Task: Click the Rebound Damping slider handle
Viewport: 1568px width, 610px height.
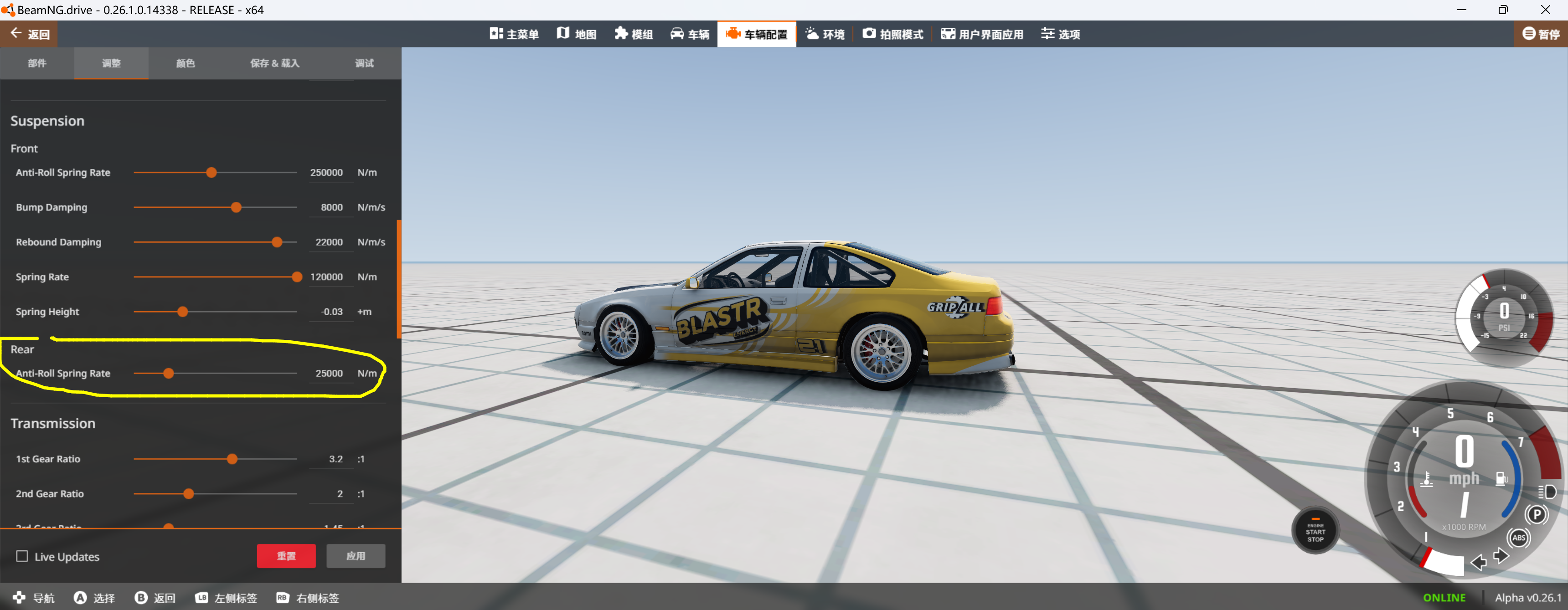Action: pos(277,242)
